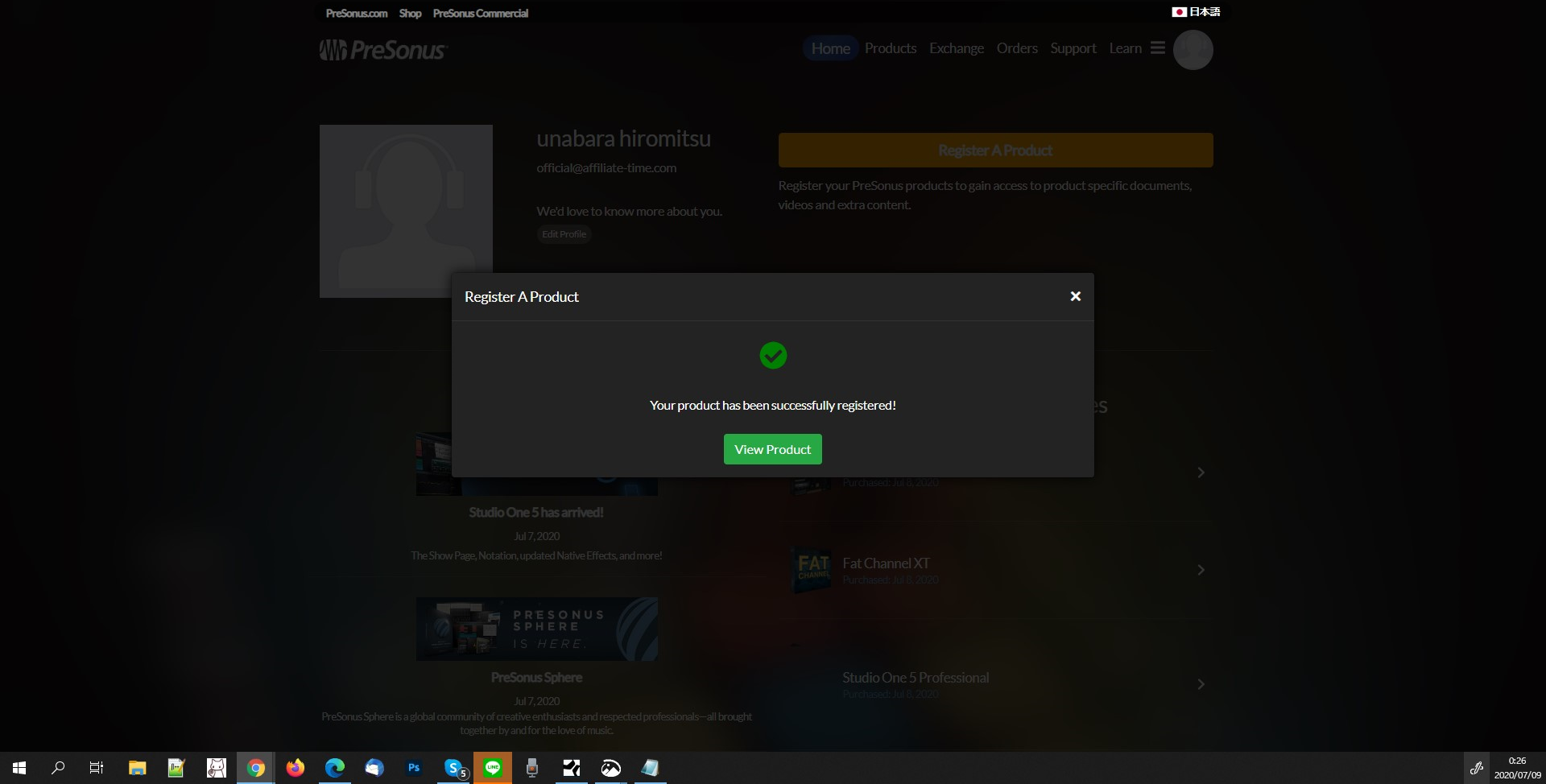
Task: Open the PreSonus Sphere article title
Action: click(536, 678)
